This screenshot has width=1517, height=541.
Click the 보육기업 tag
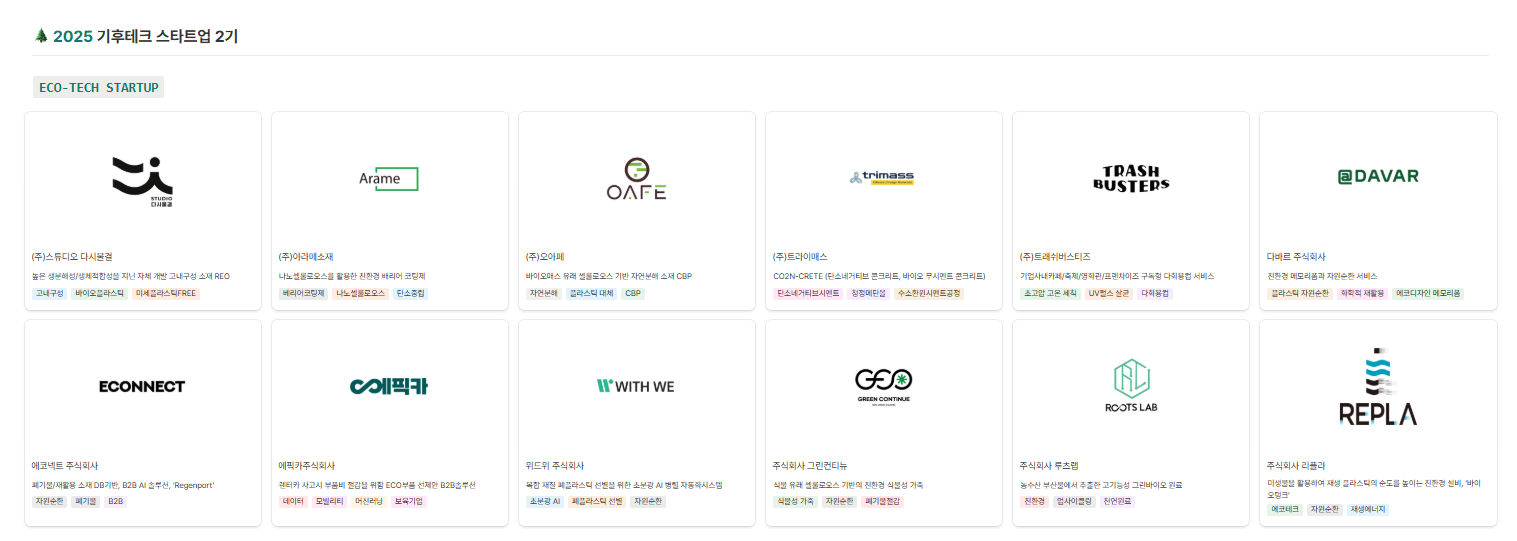[408, 502]
